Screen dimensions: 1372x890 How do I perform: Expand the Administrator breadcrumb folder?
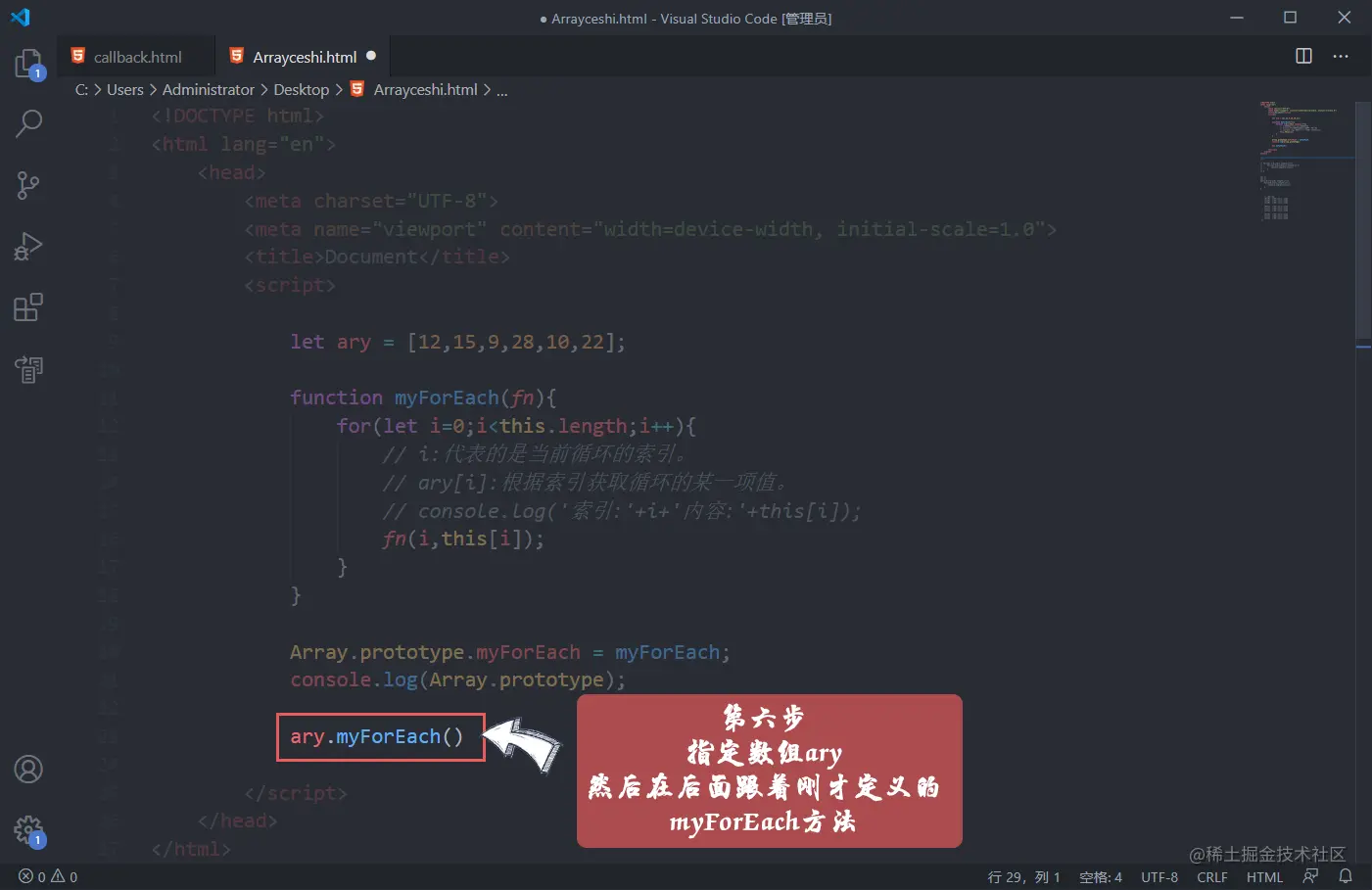click(x=209, y=89)
